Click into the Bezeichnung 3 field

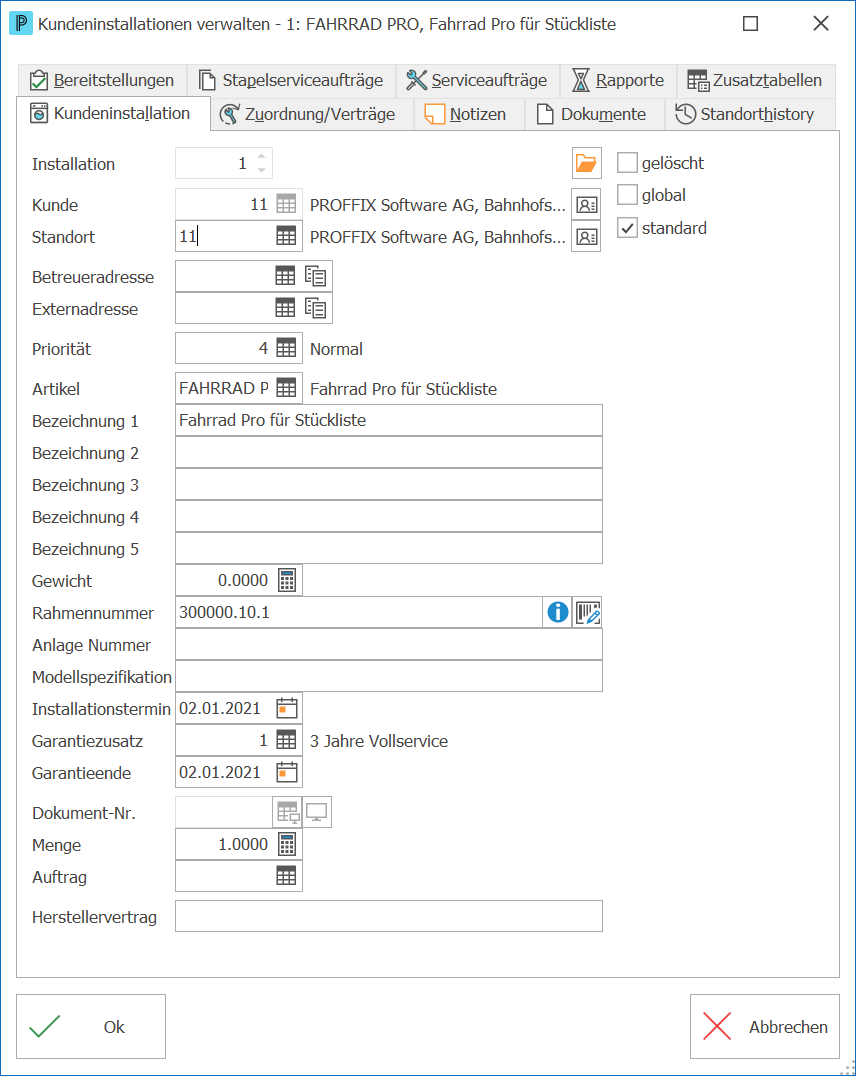point(389,484)
